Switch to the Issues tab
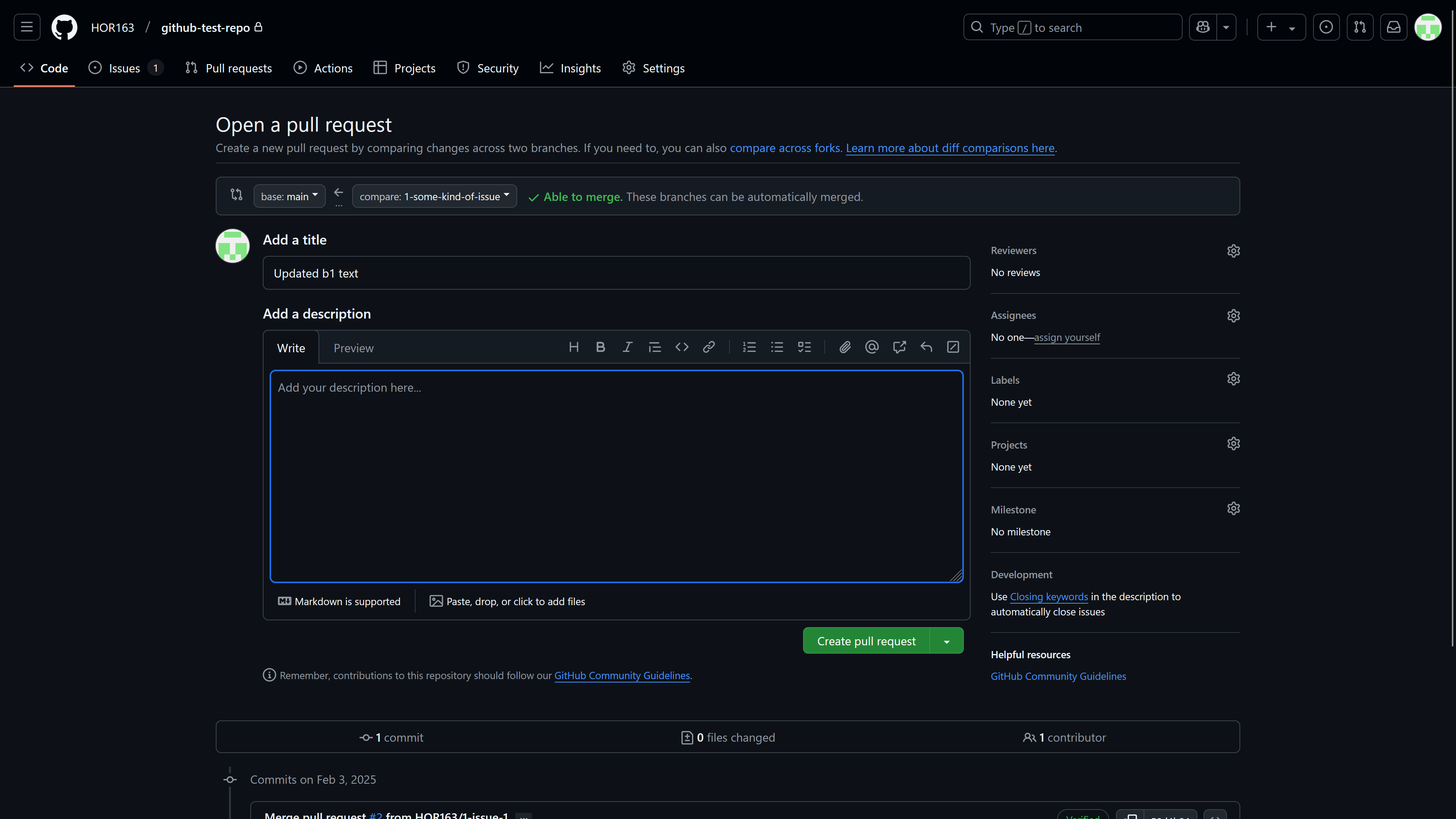The image size is (1456, 819). click(126, 68)
